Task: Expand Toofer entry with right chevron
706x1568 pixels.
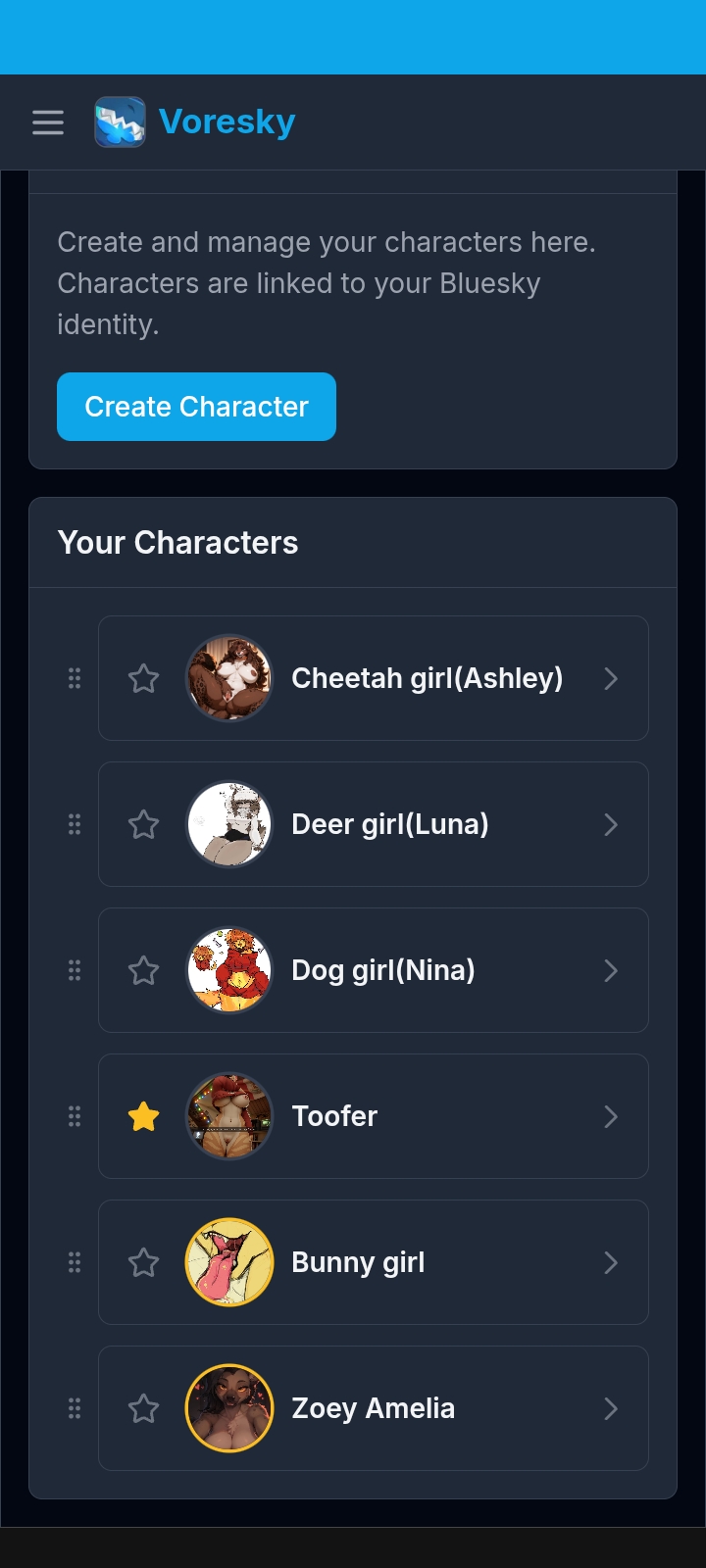Action: (x=611, y=1116)
